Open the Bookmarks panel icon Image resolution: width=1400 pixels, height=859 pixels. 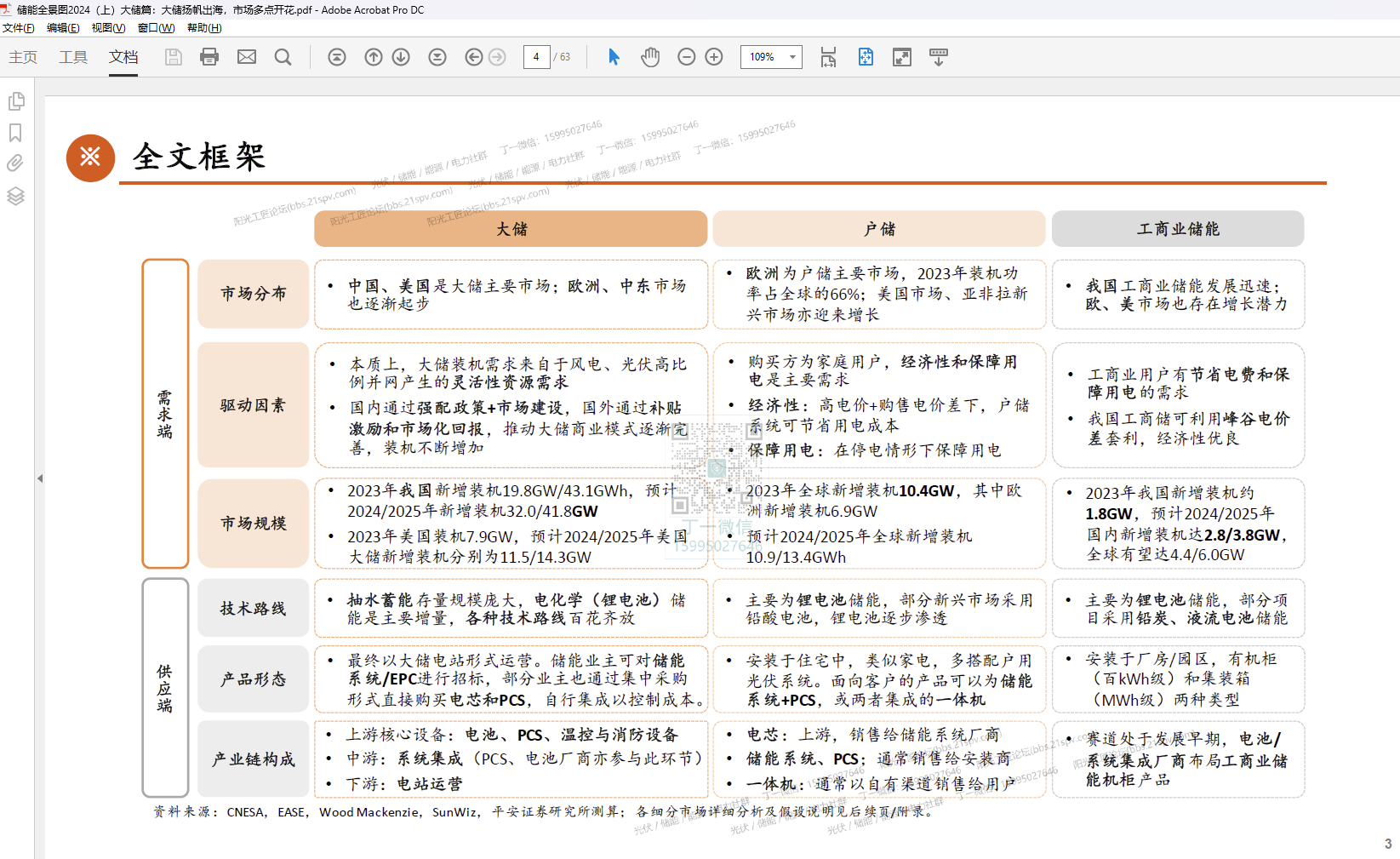15,133
